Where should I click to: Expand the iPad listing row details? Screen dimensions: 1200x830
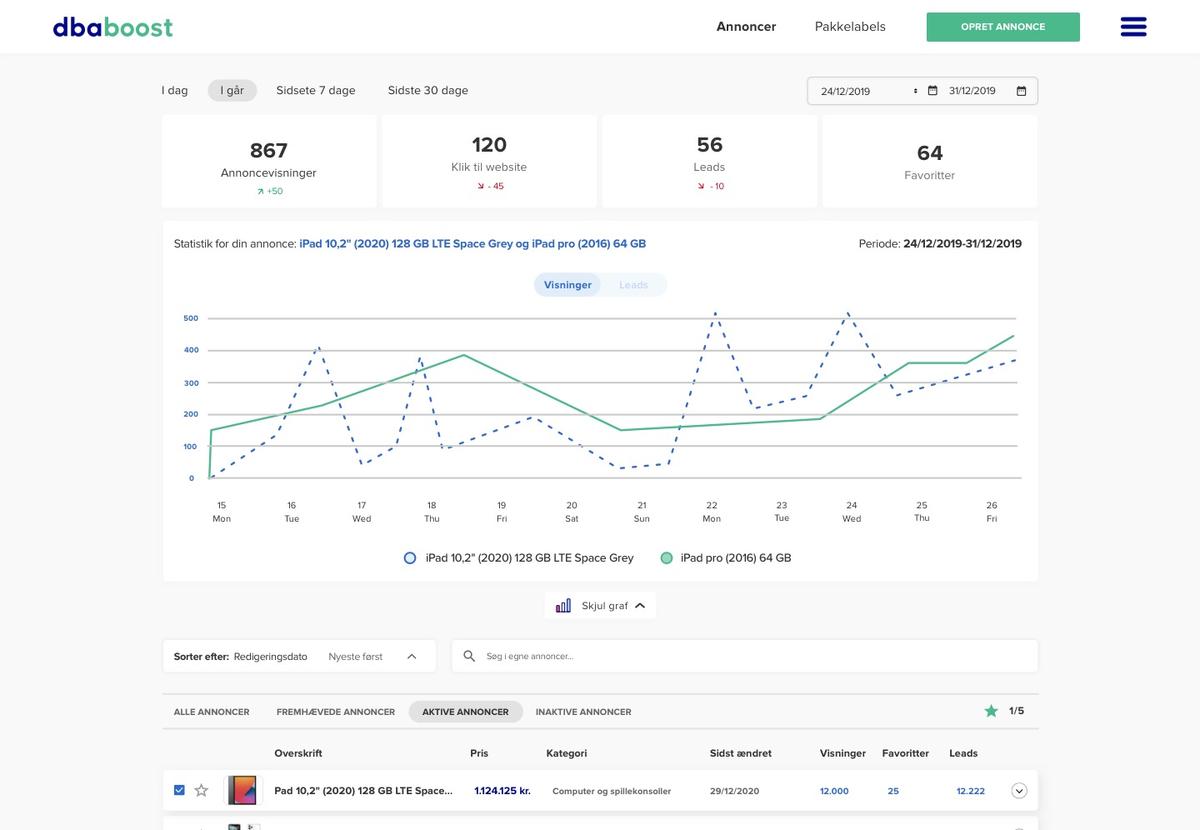point(1019,791)
